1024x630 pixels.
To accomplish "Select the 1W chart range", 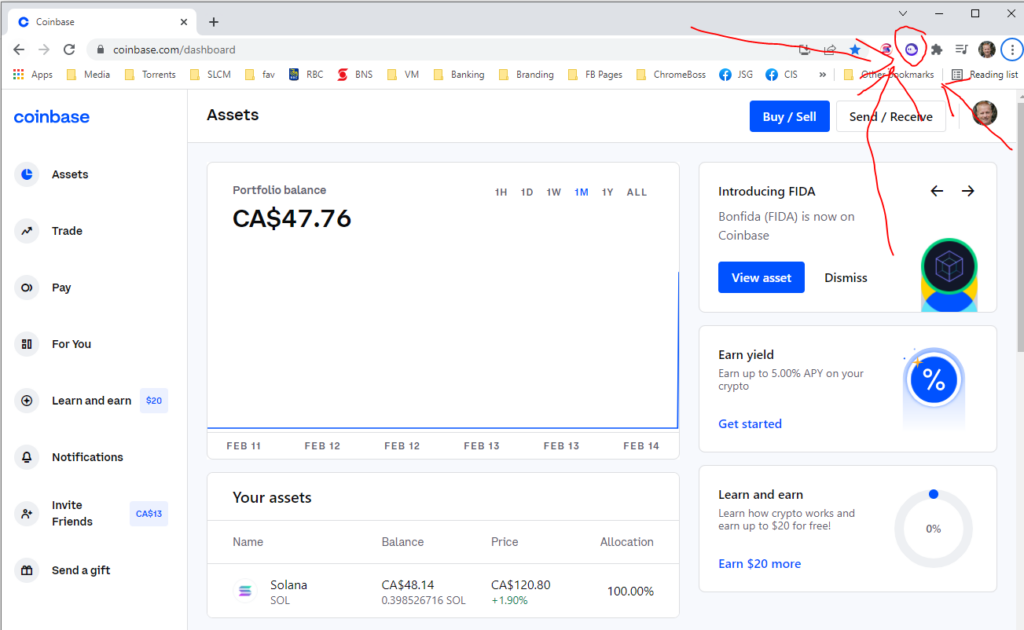I will point(554,192).
